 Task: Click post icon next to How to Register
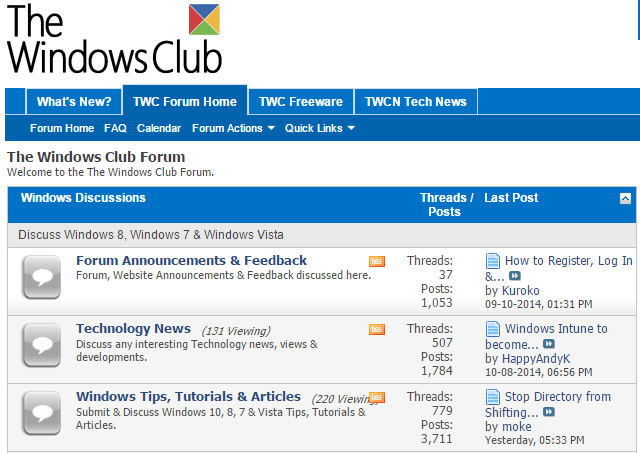point(493,261)
